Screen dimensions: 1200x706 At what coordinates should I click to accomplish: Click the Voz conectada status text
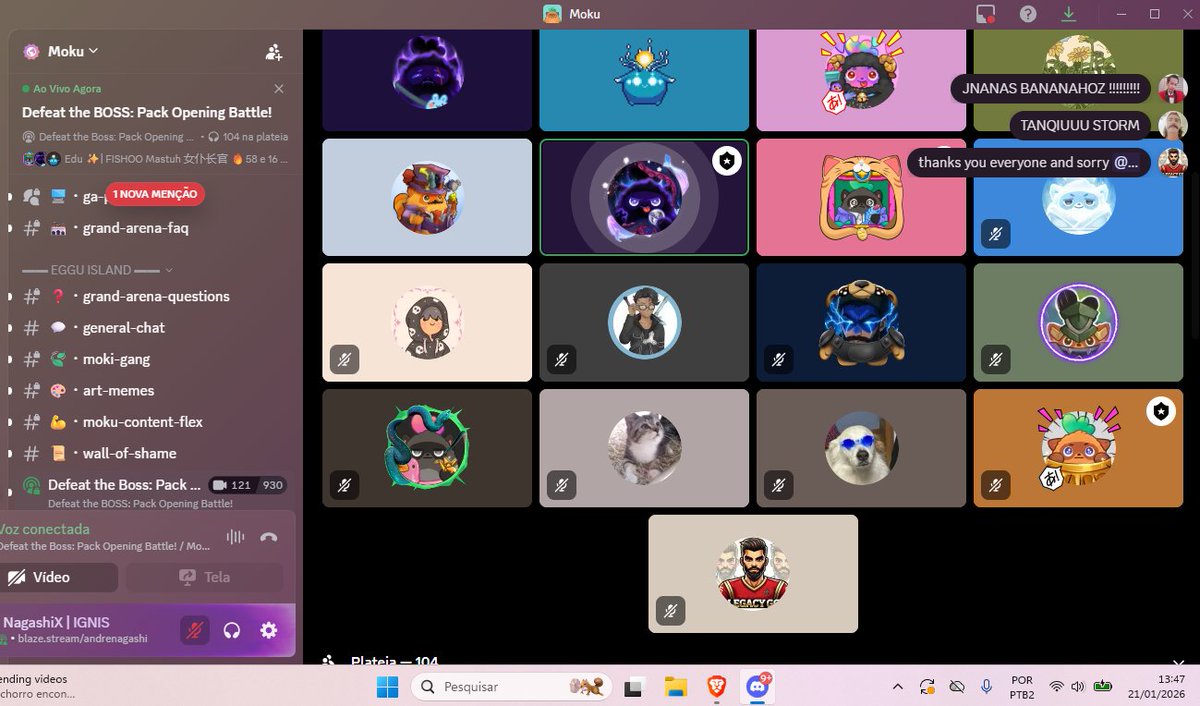tap(44, 529)
